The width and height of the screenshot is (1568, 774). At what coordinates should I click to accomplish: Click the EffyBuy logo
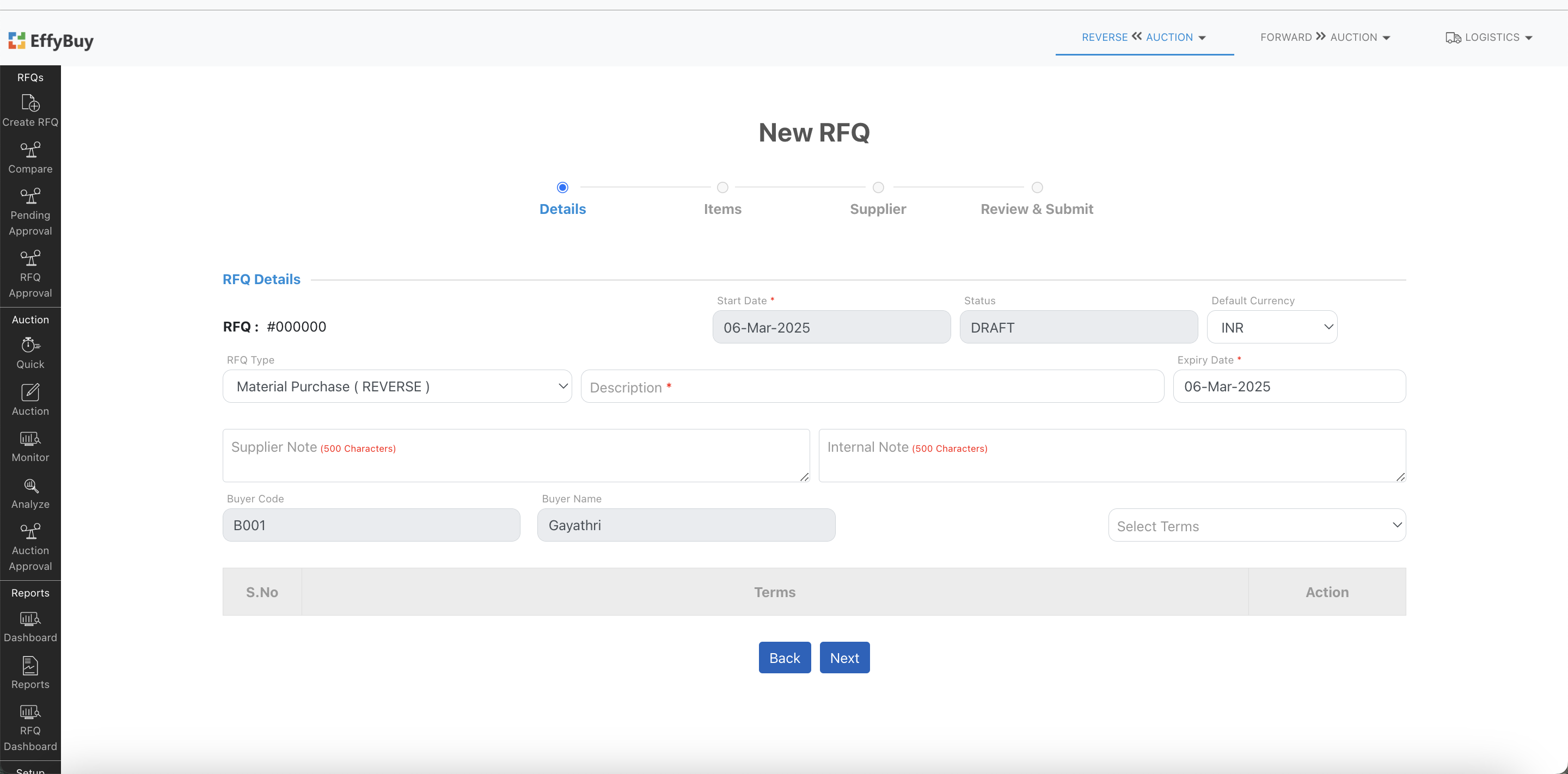click(51, 41)
